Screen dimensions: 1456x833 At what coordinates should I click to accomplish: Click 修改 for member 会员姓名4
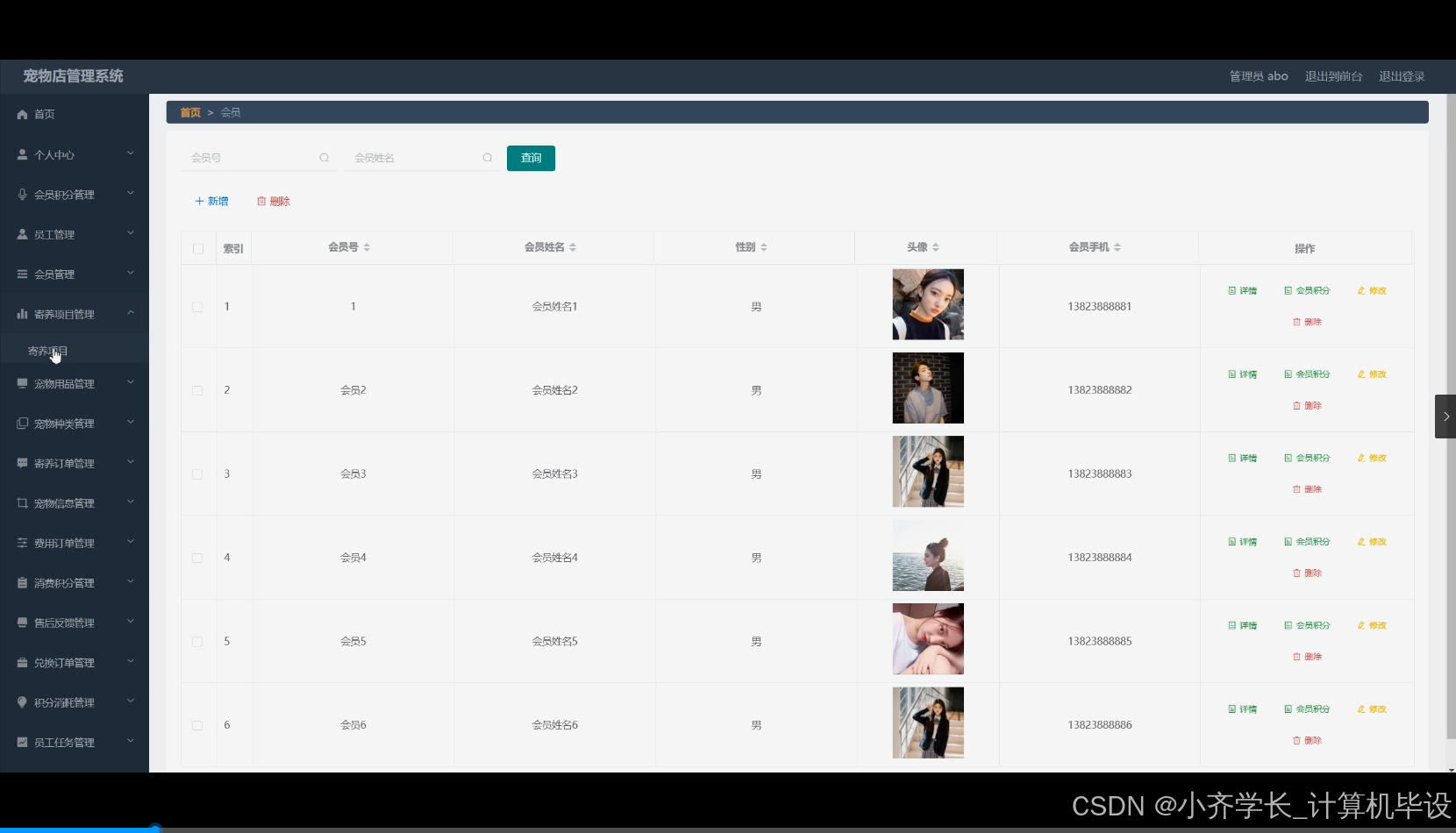[x=1372, y=542]
